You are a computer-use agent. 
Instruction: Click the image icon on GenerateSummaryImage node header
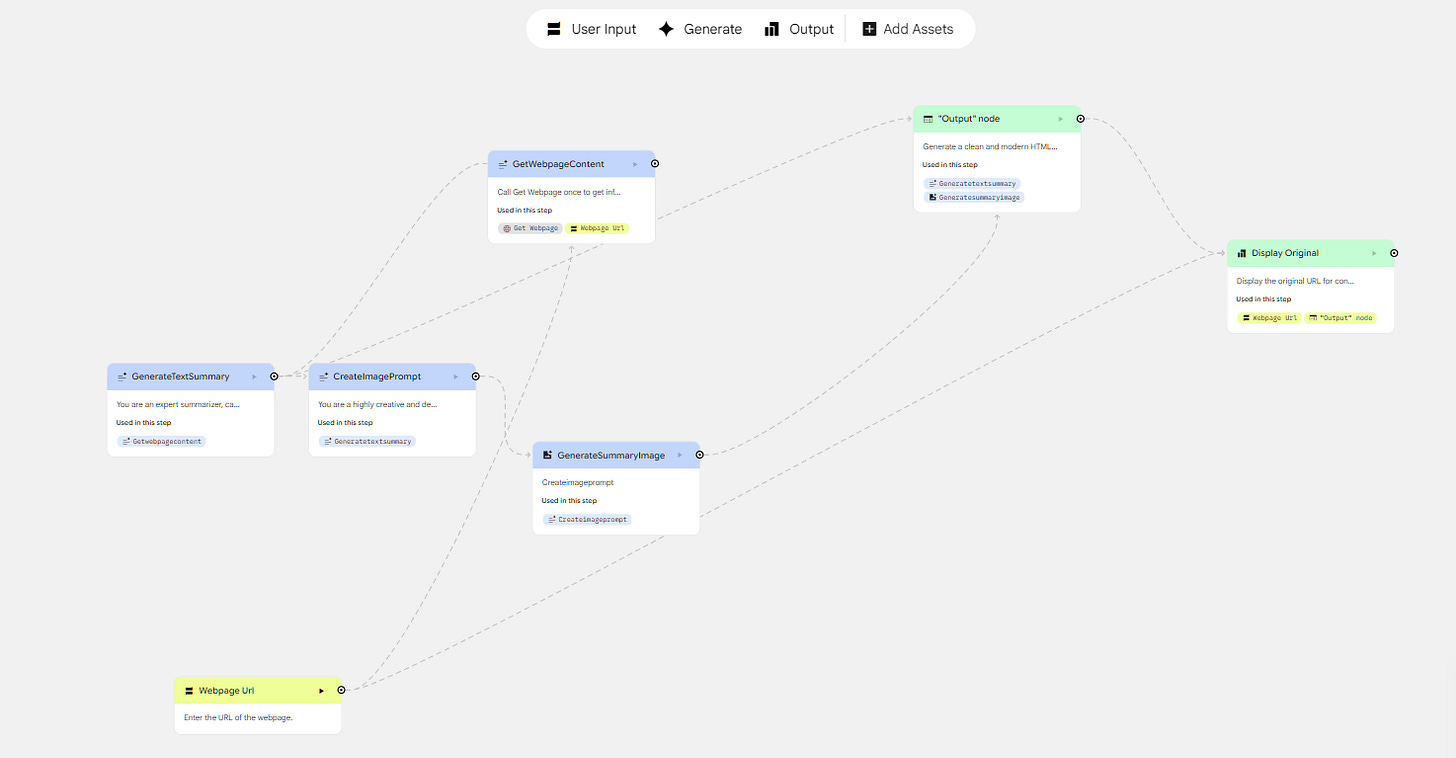coord(547,454)
